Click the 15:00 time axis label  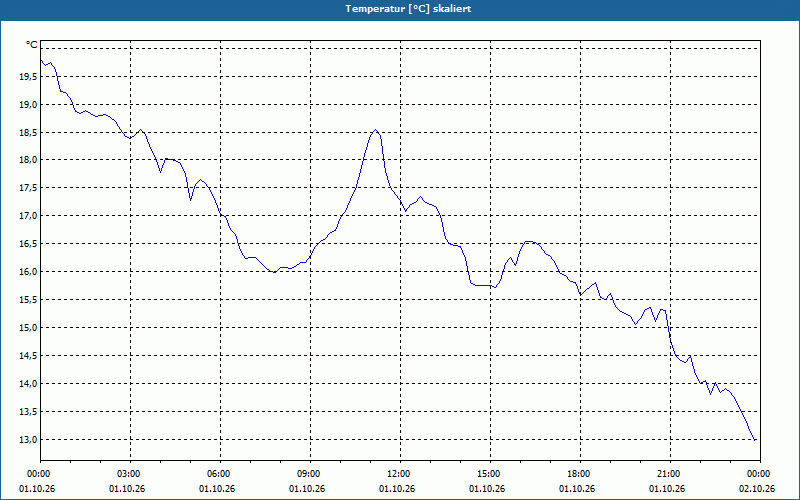coord(490,474)
